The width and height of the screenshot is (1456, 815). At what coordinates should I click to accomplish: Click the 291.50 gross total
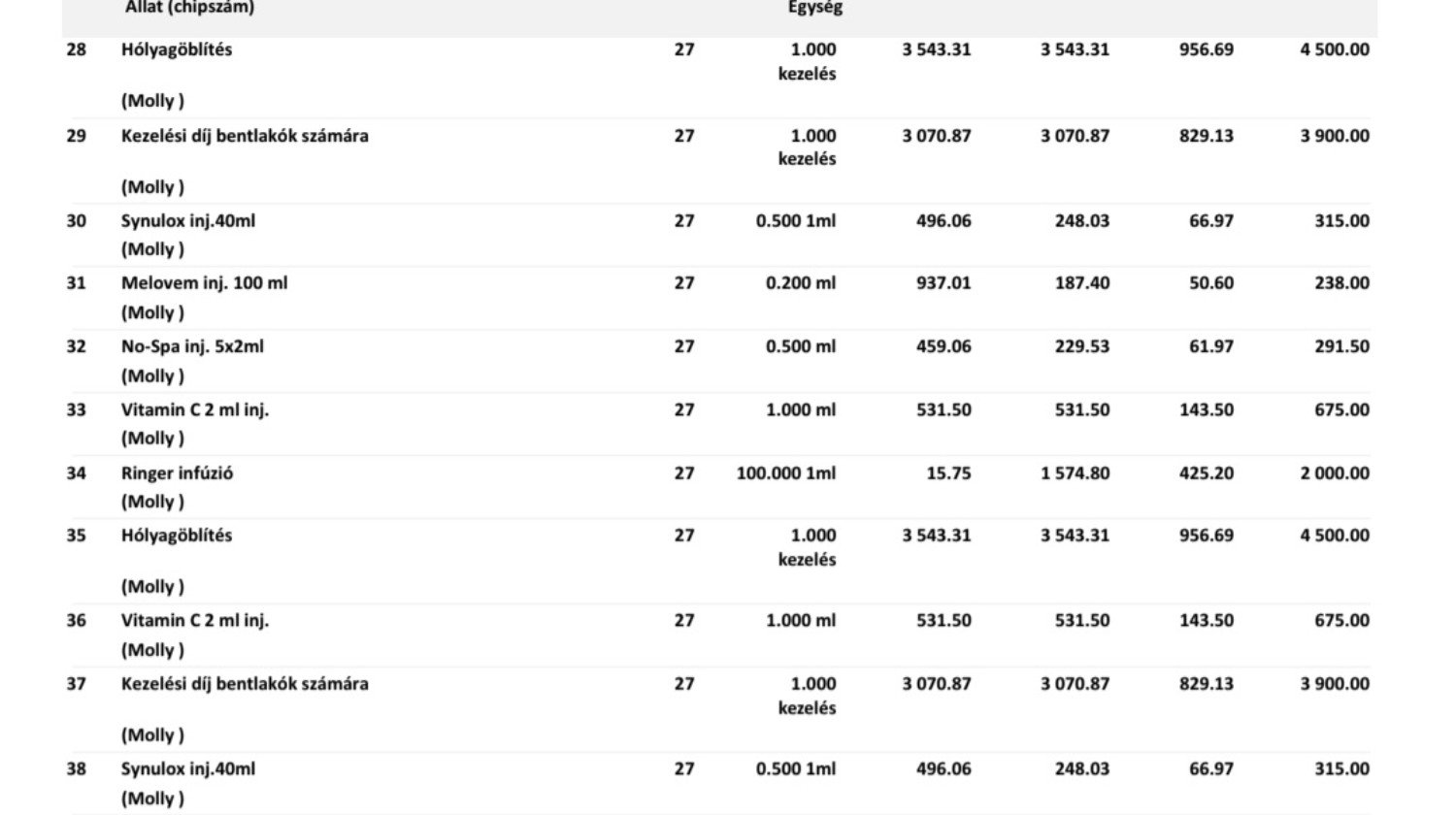pyautogui.click(x=1342, y=346)
